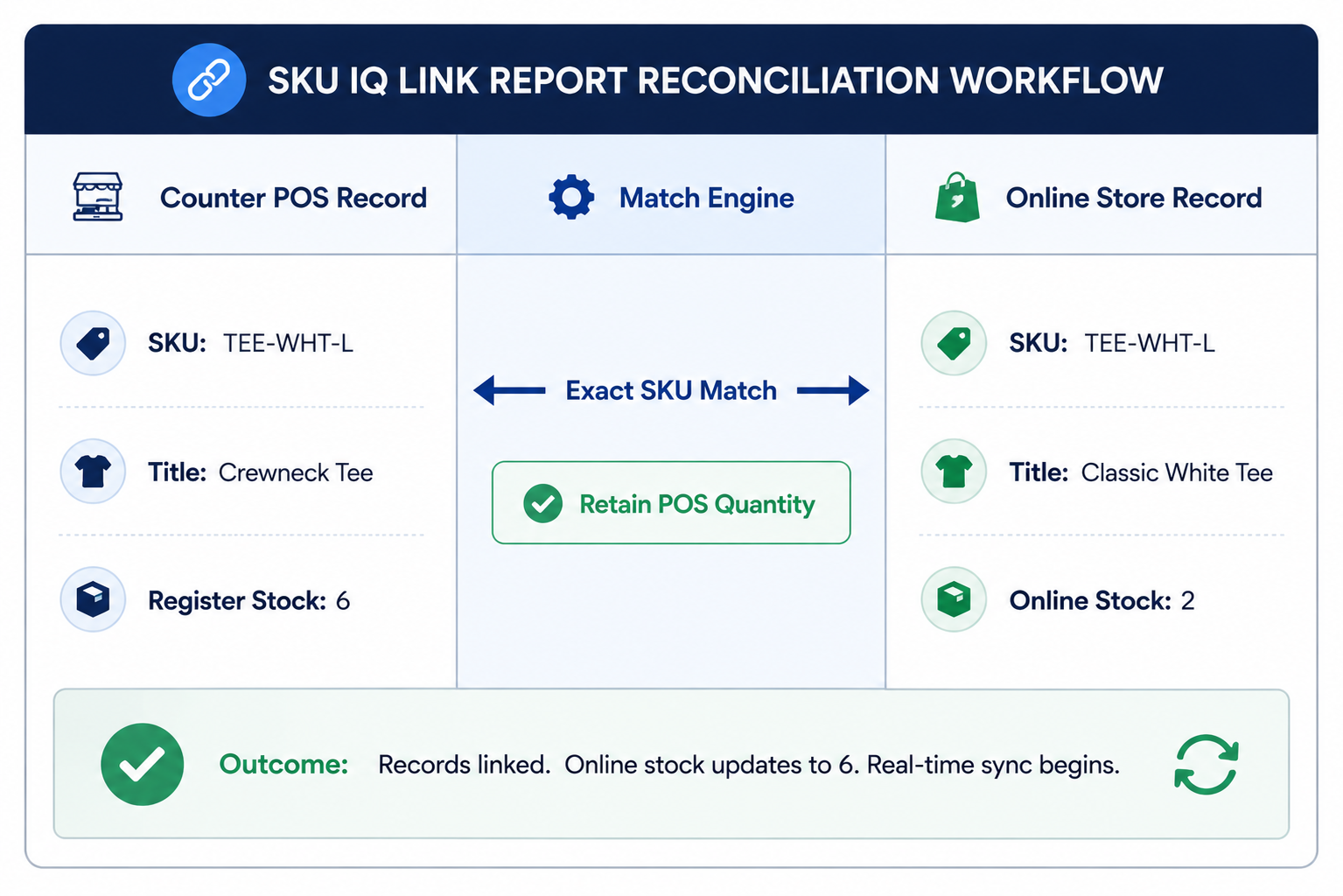Click the chain link icon in header

click(209, 80)
